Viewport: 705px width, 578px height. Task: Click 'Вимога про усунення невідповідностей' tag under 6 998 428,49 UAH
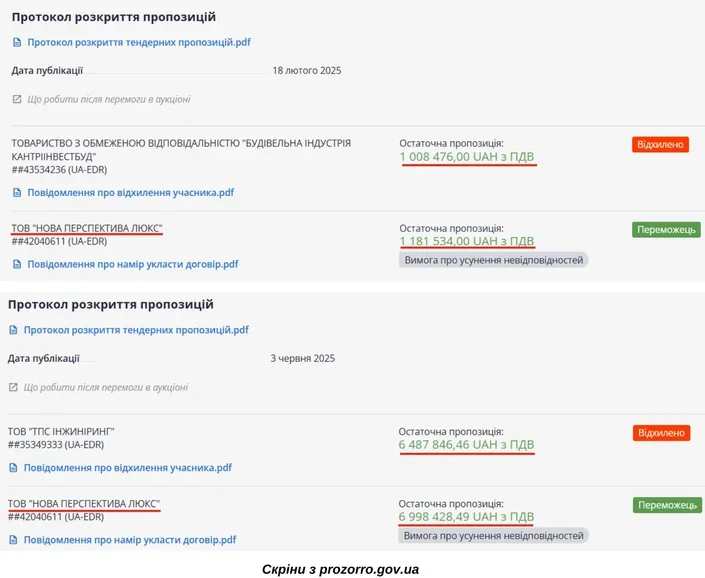click(494, 536)
